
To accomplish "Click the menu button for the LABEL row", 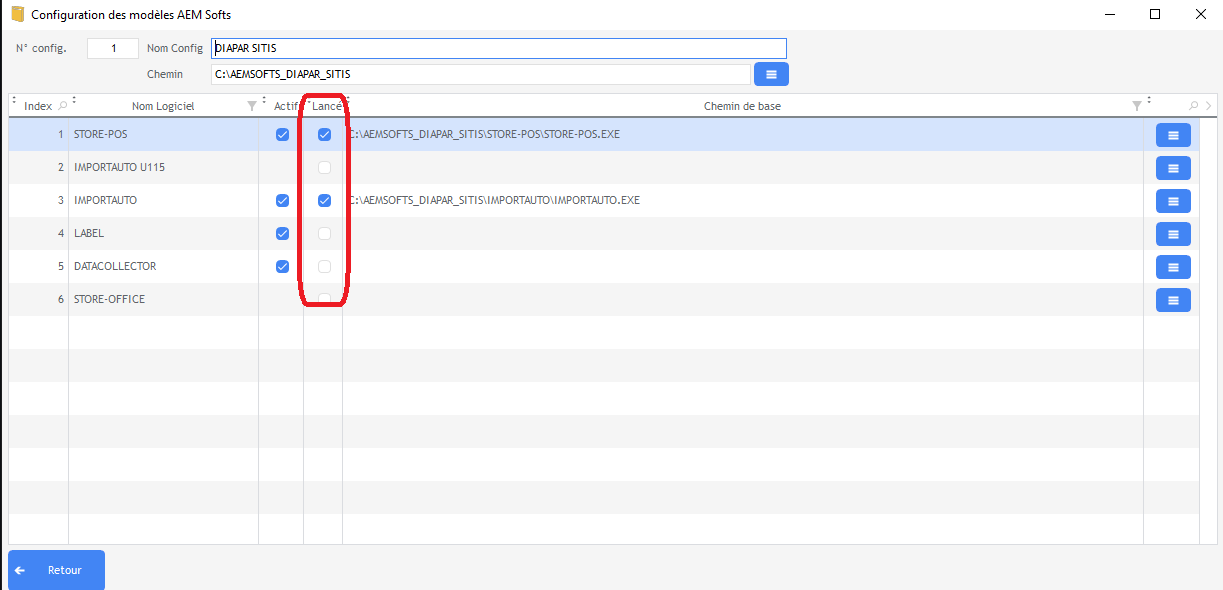I will tap(1172, 234).
